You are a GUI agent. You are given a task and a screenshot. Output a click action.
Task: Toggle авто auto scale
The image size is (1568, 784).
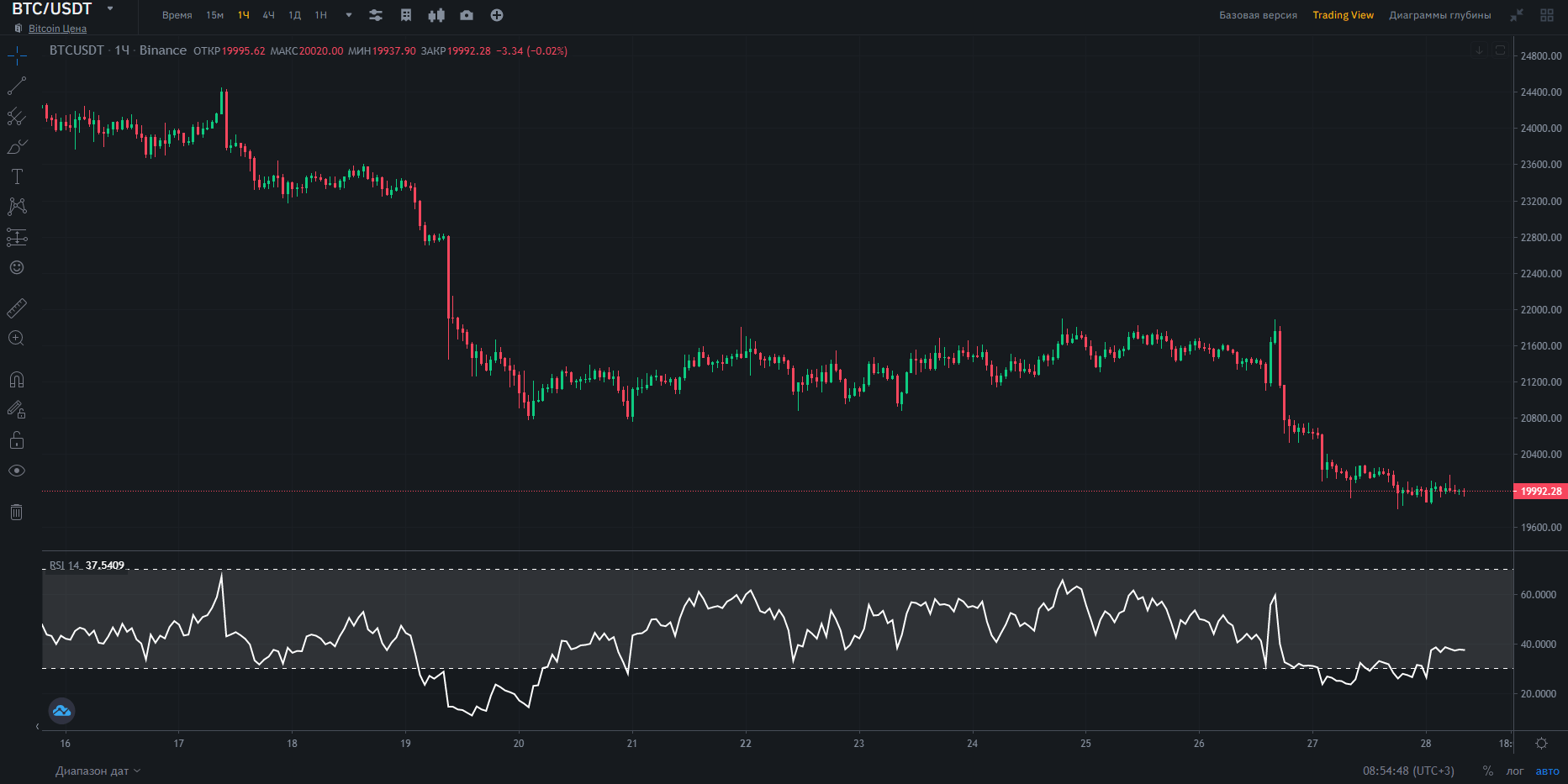1547,771
